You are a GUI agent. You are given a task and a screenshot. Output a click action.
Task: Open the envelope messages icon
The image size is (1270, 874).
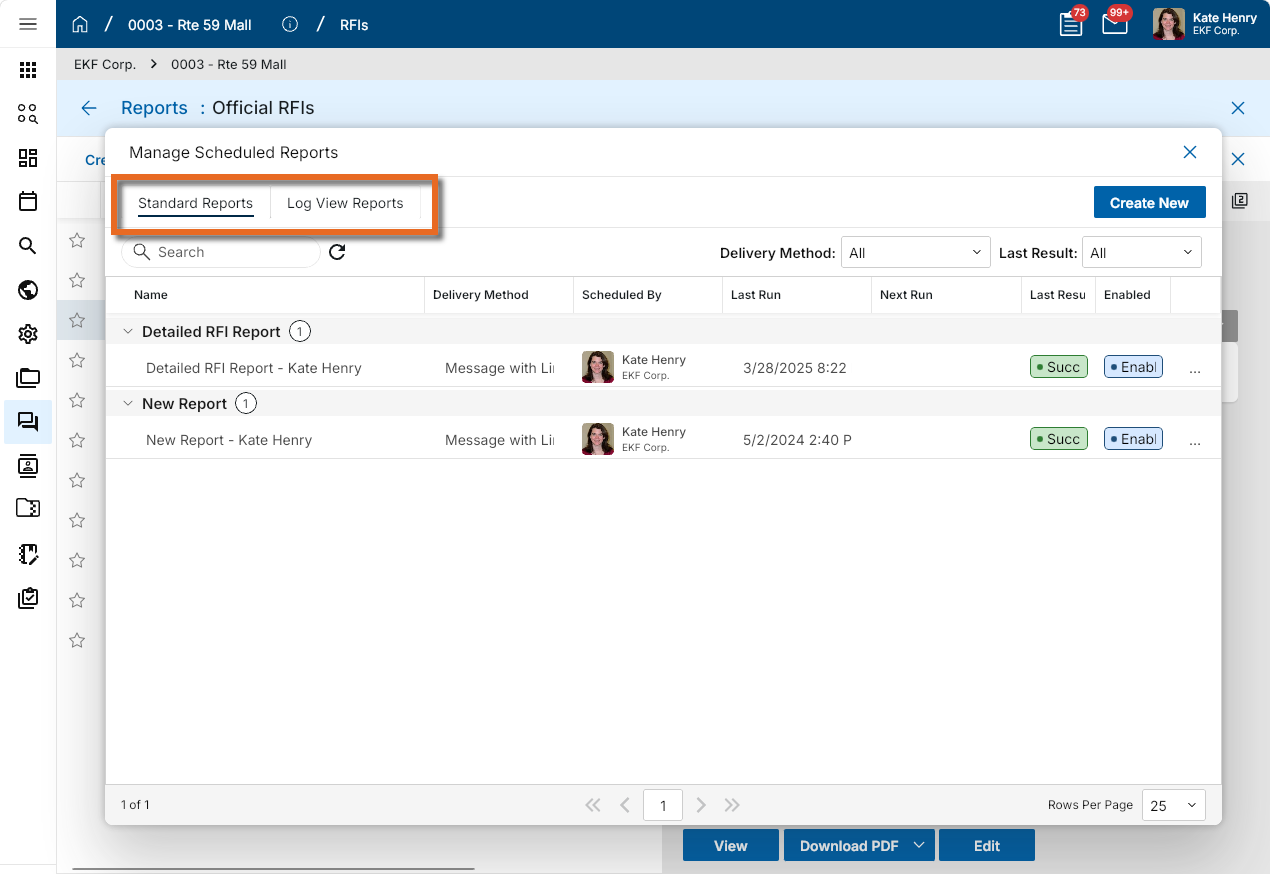coord(1115,24)
